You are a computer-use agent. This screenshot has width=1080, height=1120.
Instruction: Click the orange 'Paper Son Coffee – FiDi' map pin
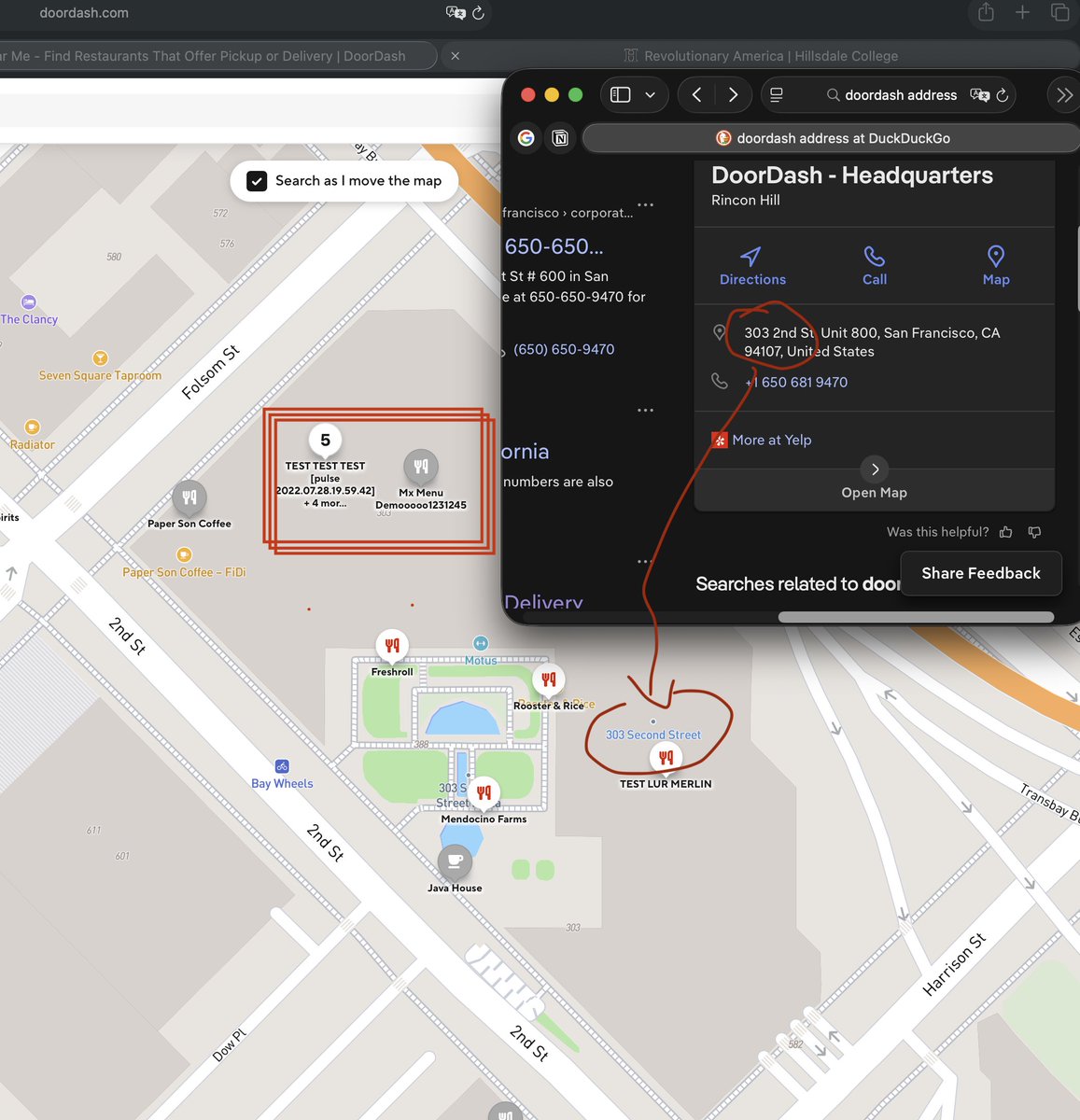coord(184,555)
